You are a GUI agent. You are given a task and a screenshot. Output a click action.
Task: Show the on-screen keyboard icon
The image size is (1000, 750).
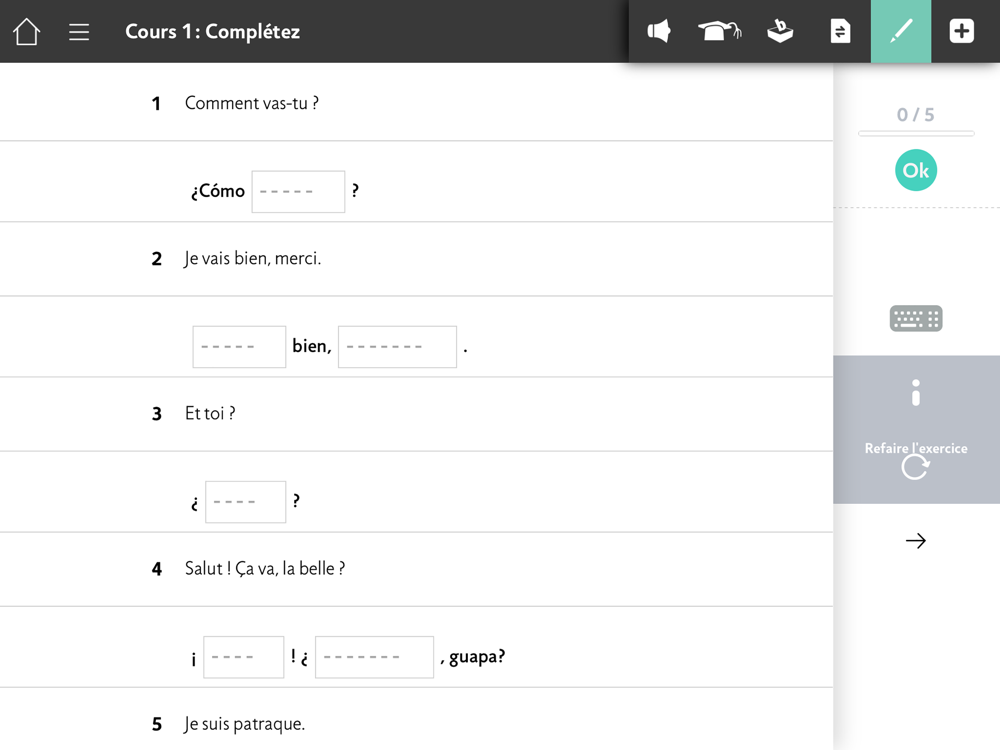[x=916, y=318]
